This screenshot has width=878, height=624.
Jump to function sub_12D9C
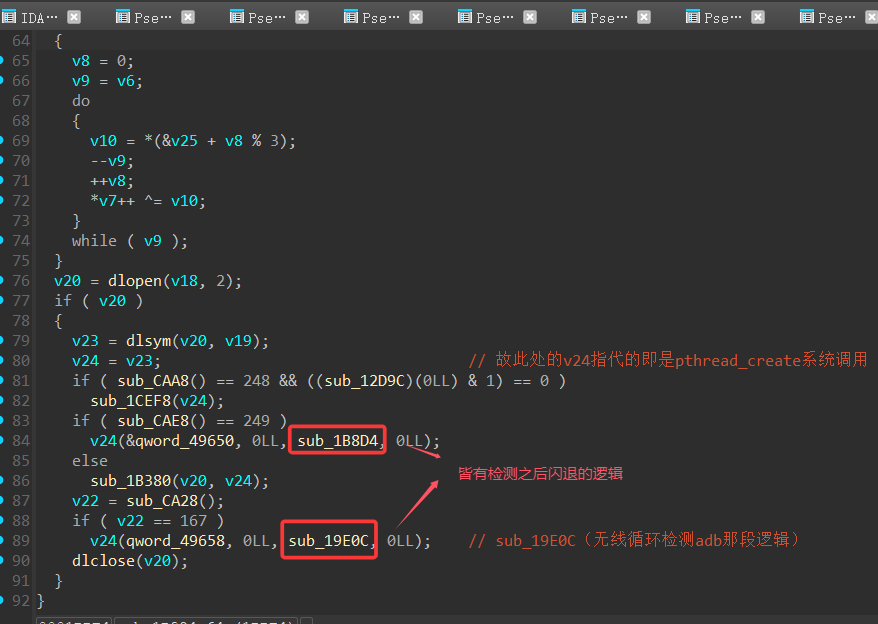(365, 381)
